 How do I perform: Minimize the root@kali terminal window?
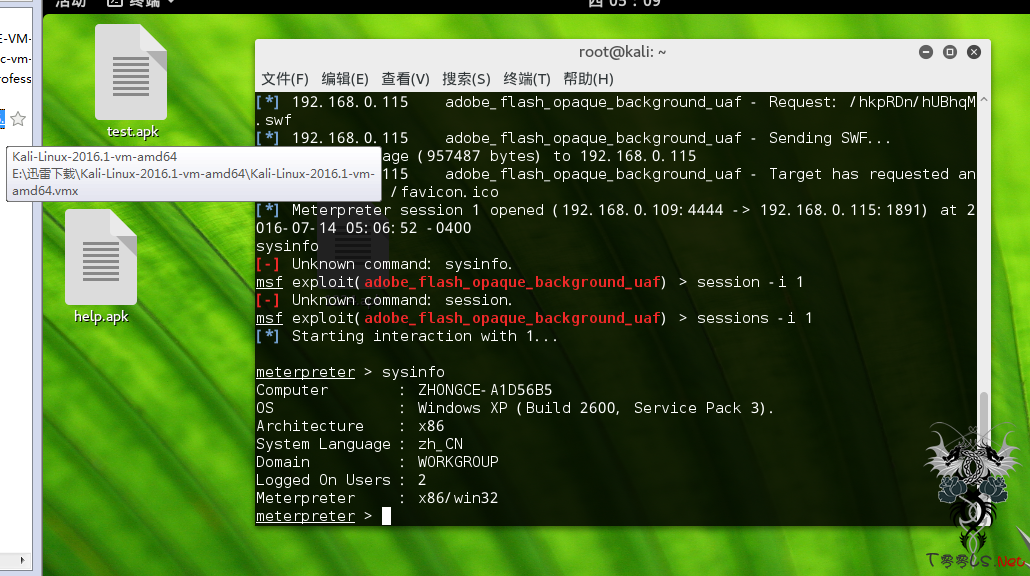click(x=926, y=52)
